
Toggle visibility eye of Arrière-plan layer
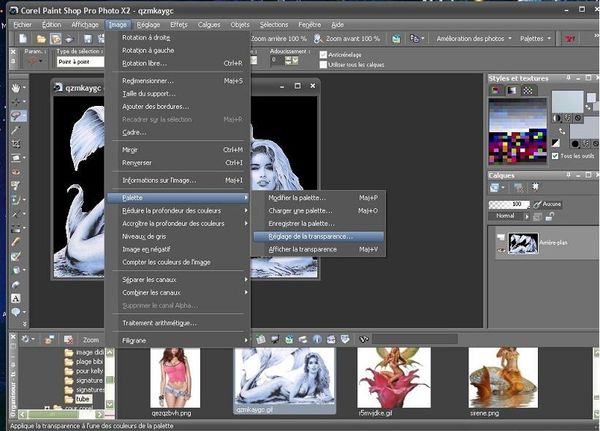pos(501,250)
